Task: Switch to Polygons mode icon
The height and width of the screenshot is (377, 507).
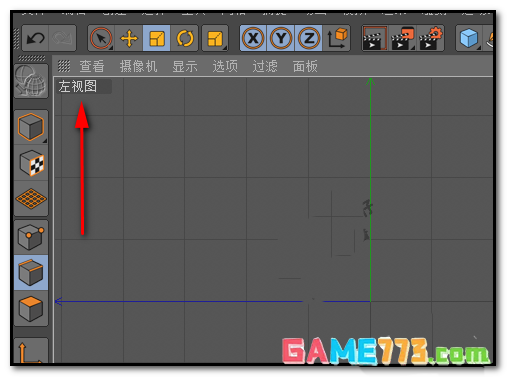Action: click(31, 308)
